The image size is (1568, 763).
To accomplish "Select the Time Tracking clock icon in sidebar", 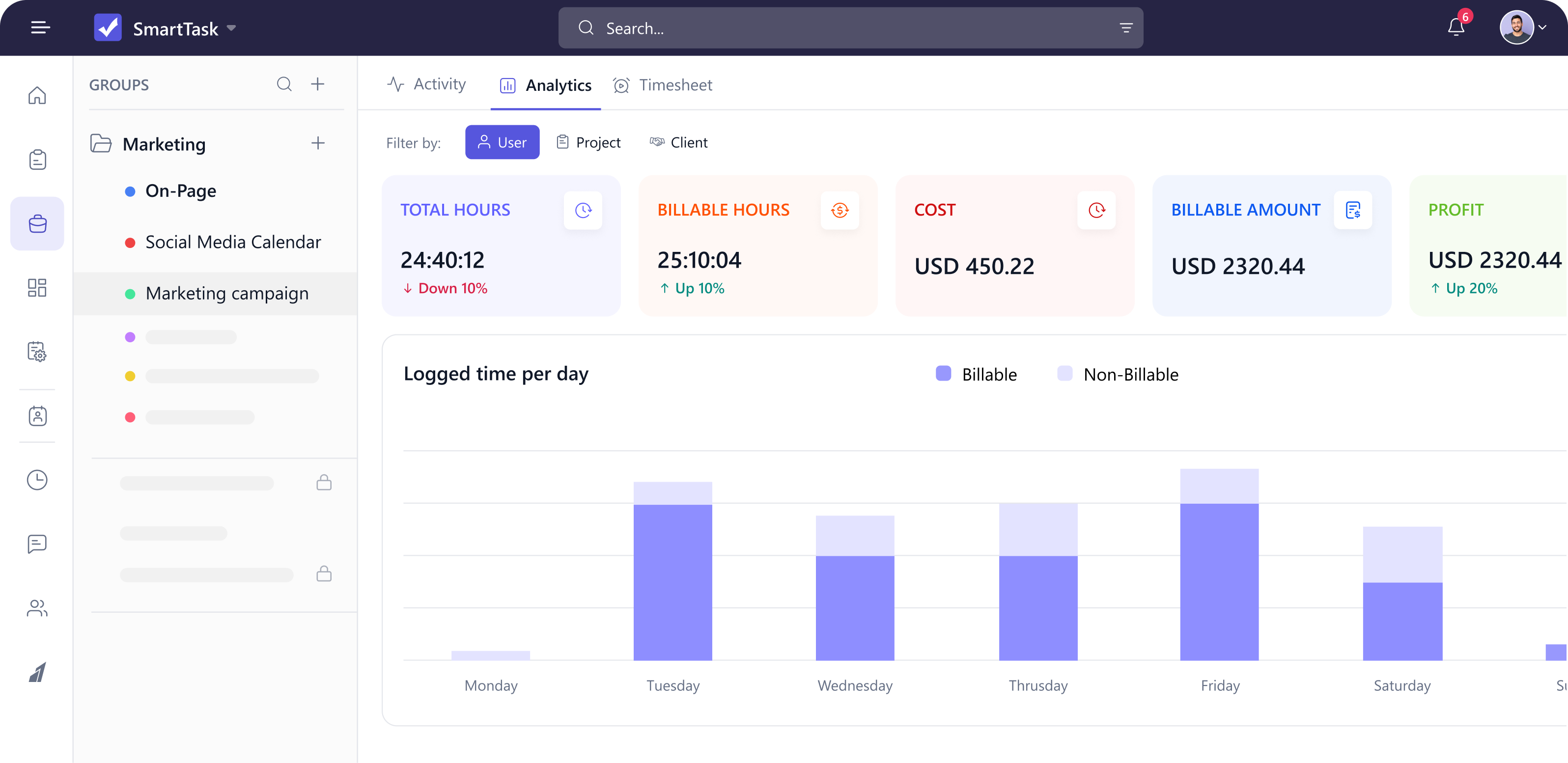I will click(x=37, y=480).
